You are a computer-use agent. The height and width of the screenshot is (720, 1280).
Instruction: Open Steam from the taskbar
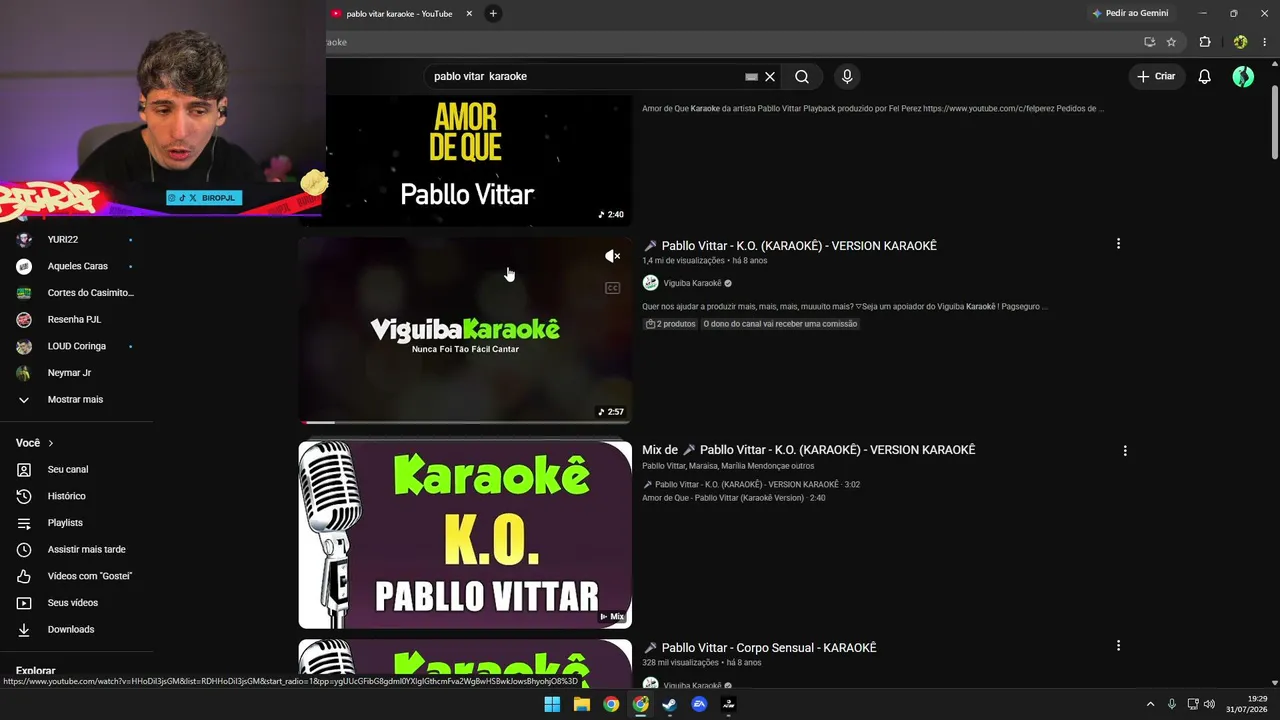[669, 704]
